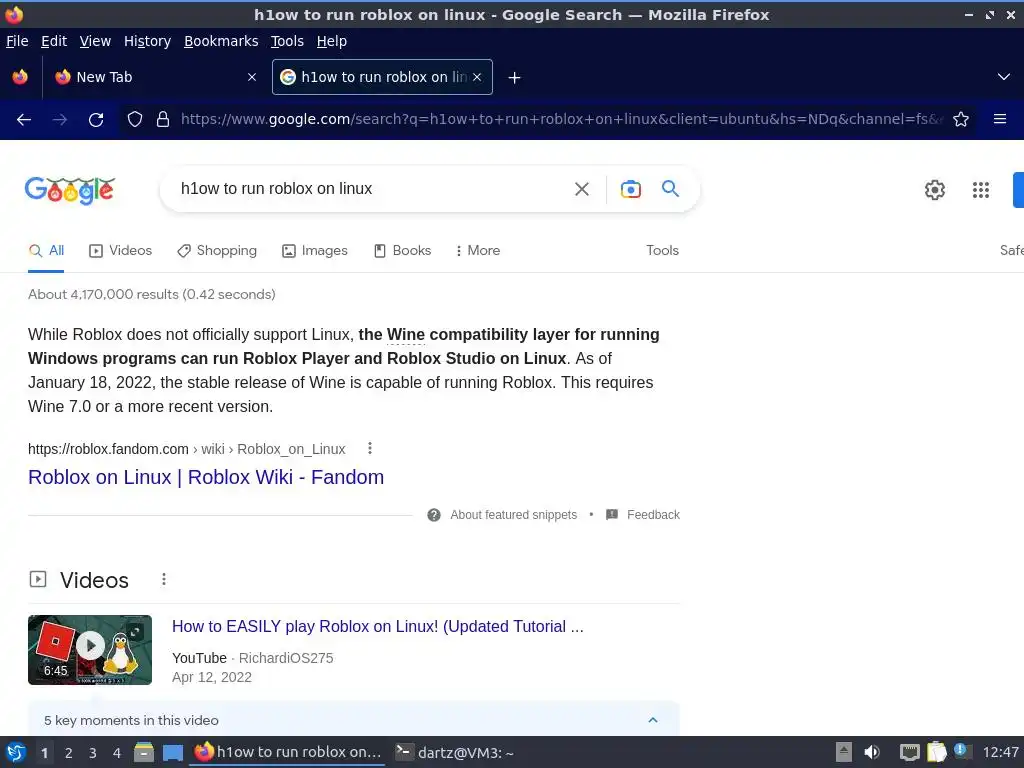Adjust volume from system tray
The height and width of the screenshot is (768, 1024).
[x=872, y=752]
